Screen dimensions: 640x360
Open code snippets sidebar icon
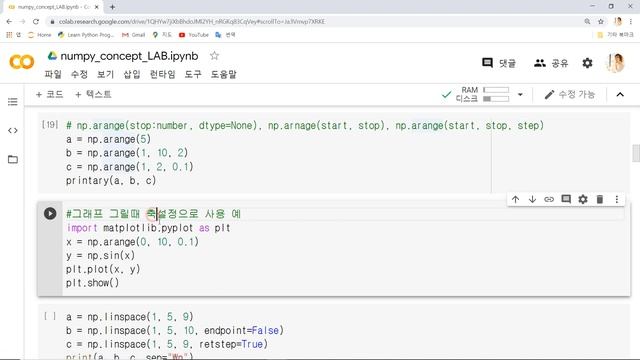tap(13, 131)
